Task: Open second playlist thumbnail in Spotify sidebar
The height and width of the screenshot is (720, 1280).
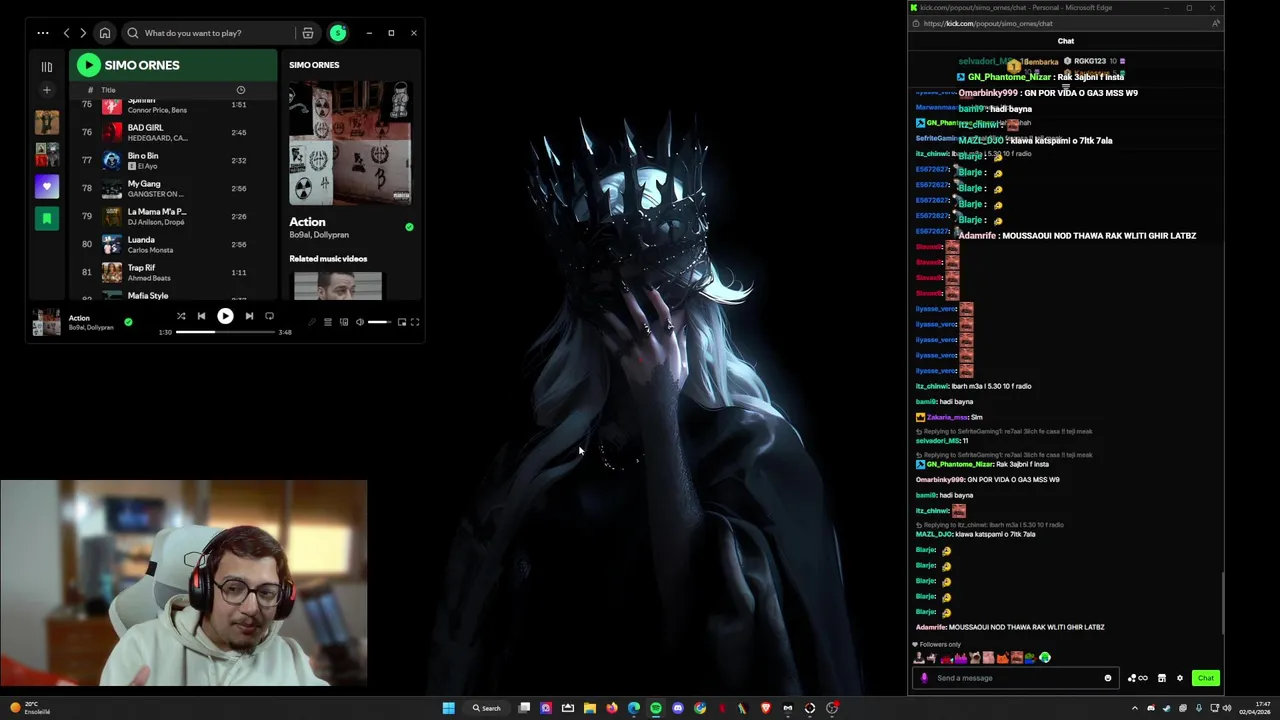Action: [47, 154]
